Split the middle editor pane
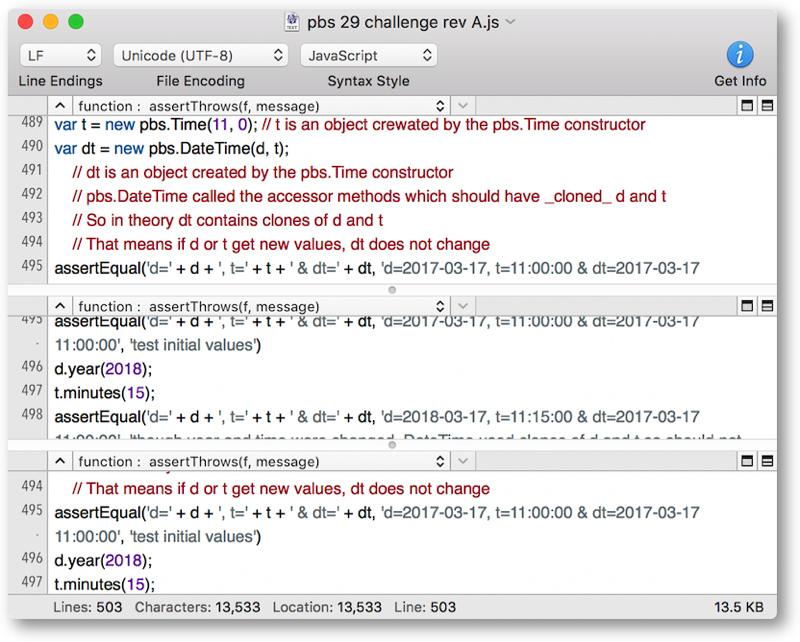Image resolution: width=800 pixels, height=642 pixels. 766,306
